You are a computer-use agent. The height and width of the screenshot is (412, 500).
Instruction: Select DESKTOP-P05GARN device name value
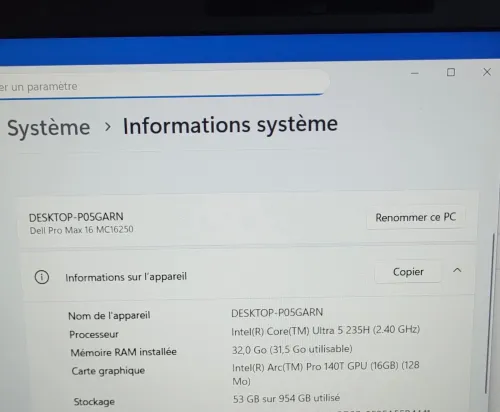pos(277,313)
